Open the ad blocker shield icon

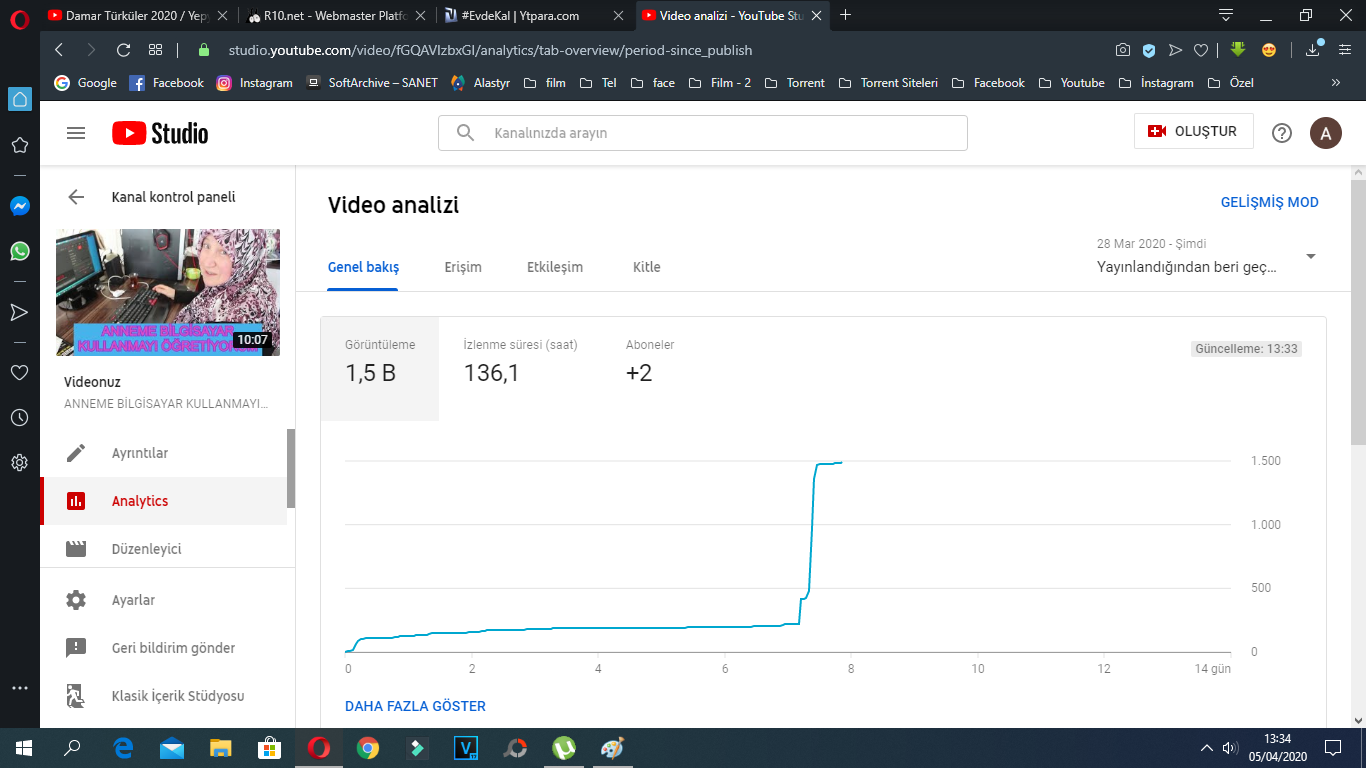click(1150, 50)
